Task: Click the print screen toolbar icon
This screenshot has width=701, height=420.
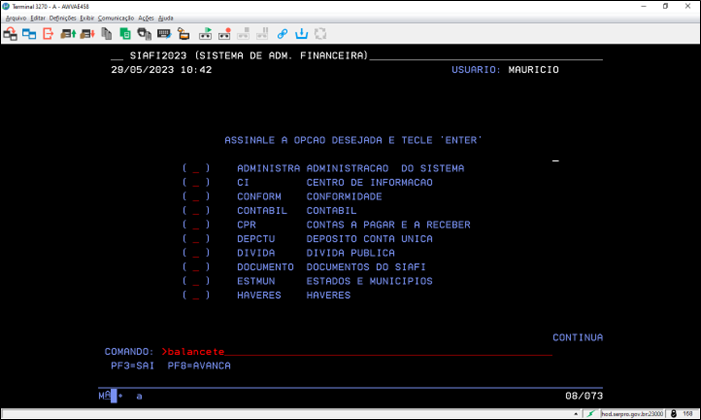Action: click(x=144, y=34)
